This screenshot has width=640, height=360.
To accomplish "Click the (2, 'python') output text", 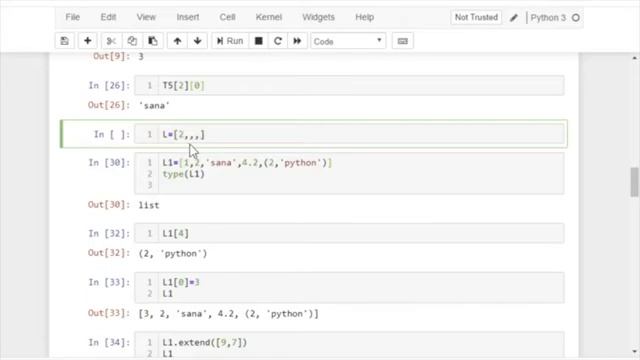I will (x=173, y=253).
